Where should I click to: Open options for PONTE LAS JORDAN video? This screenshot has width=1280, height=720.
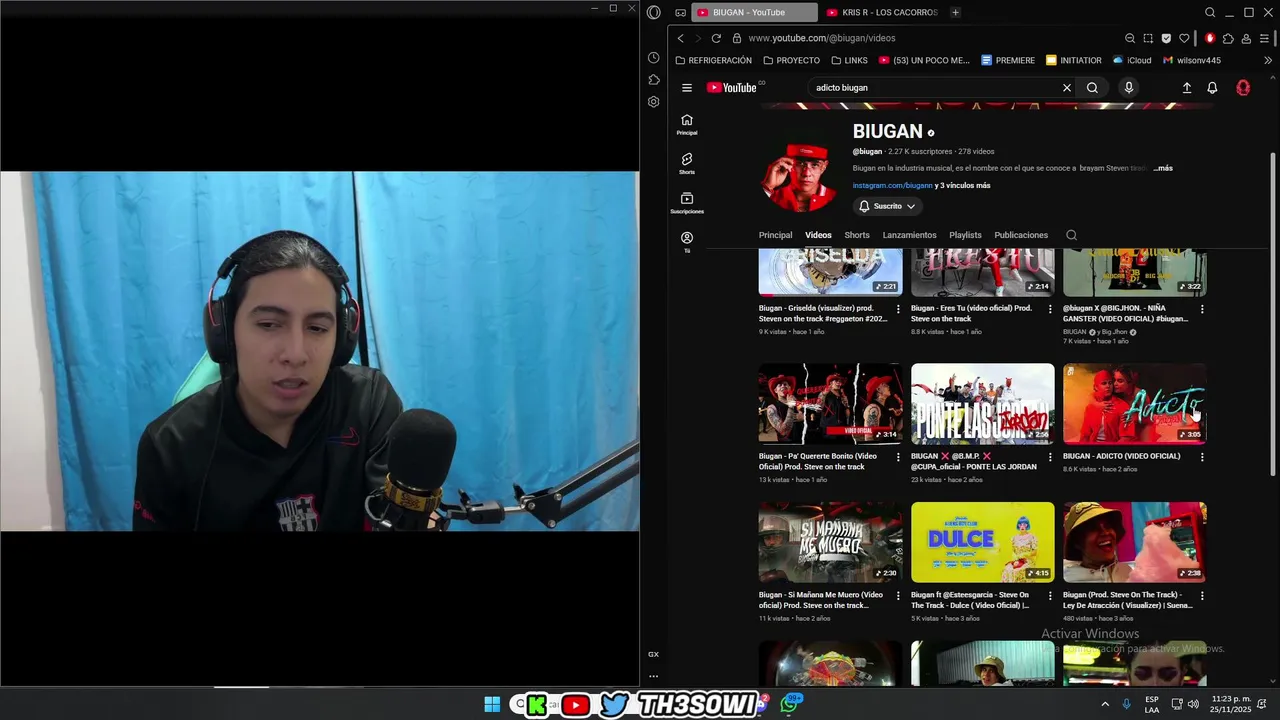point(1050,457)
